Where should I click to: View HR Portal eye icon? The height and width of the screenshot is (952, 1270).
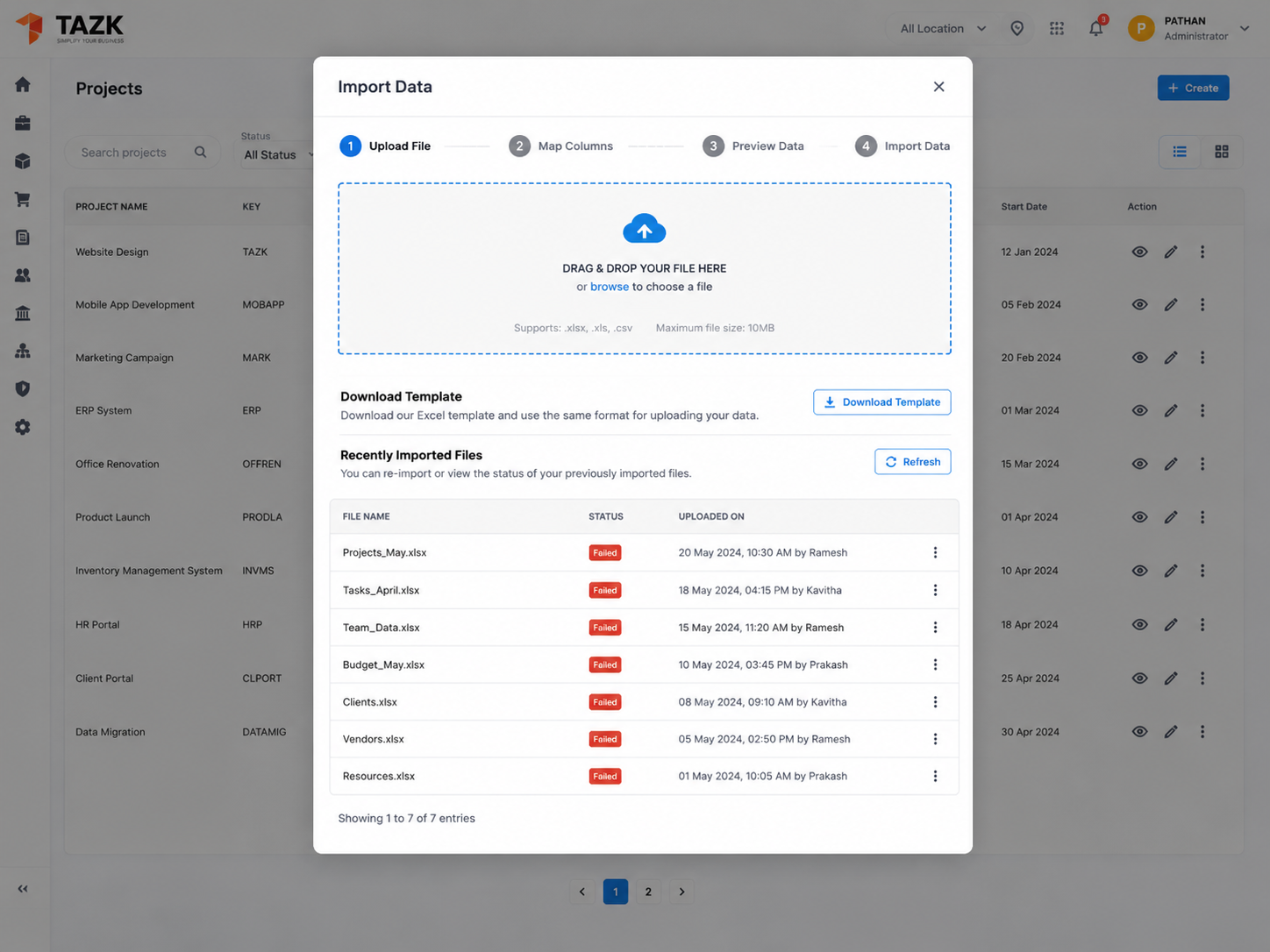pyautogui.click(x=1140, y=625)
